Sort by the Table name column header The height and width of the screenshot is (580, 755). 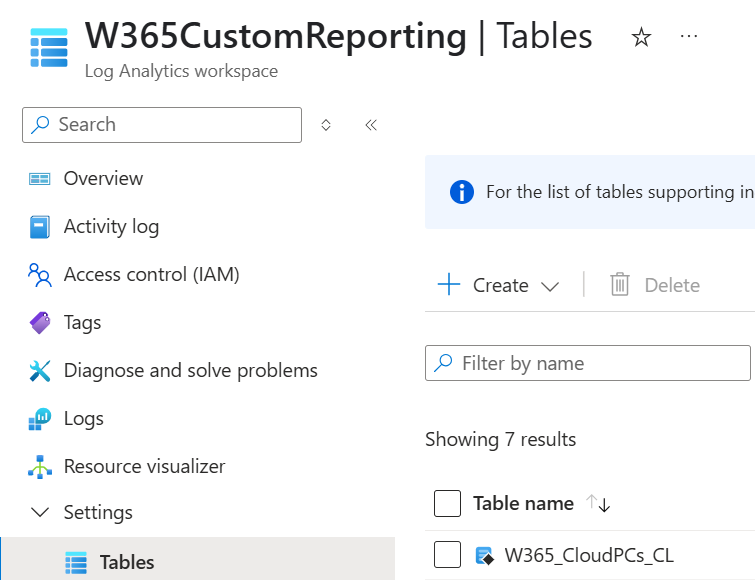(x=523, y=503)
